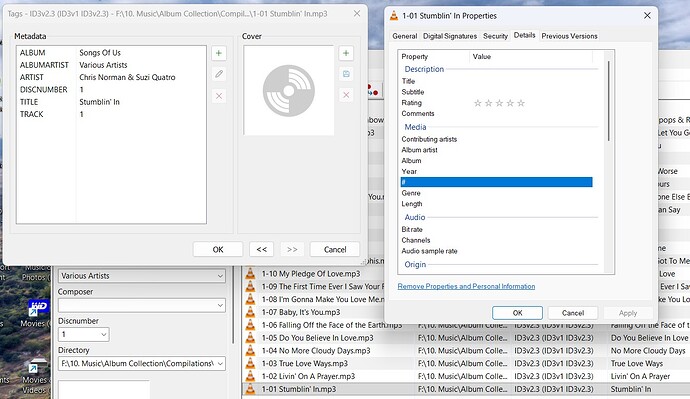Viewport: 690px width, 399px height.
Task: Go to next file with >> button
Action: coord(292,249)
